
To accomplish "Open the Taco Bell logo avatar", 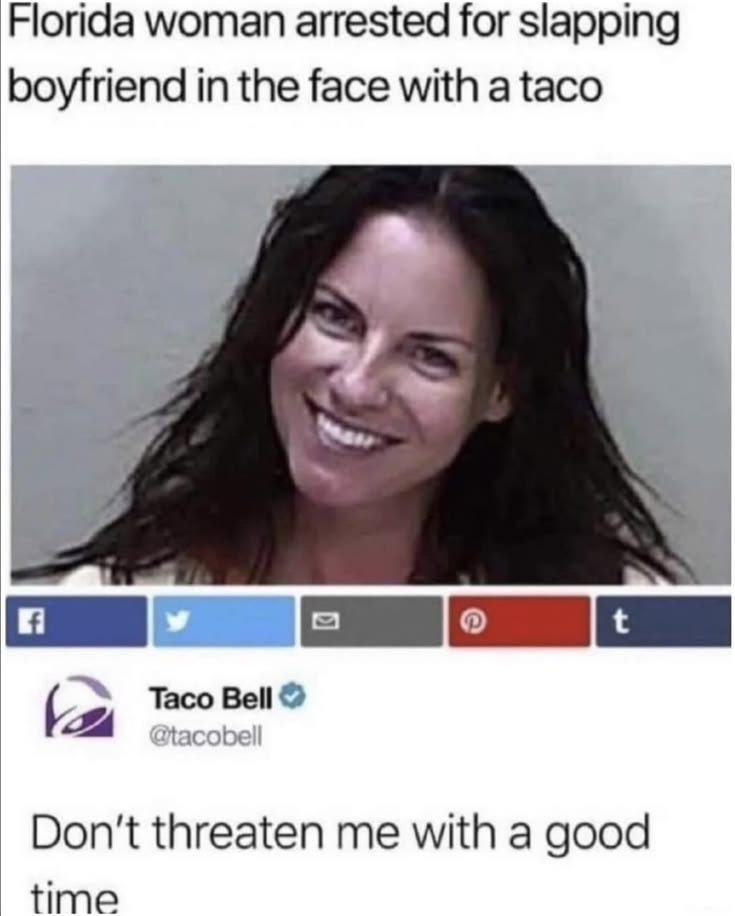I will 80,708.
